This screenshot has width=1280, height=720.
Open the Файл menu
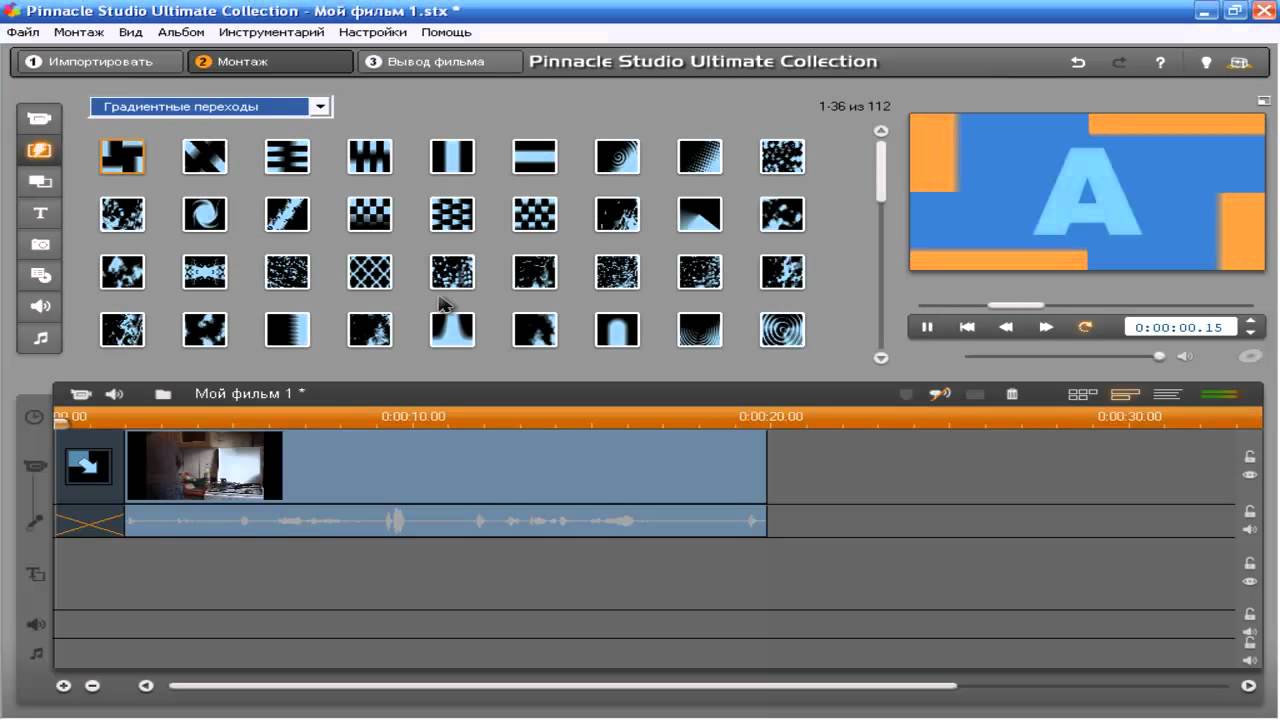[x=22, y=32]
